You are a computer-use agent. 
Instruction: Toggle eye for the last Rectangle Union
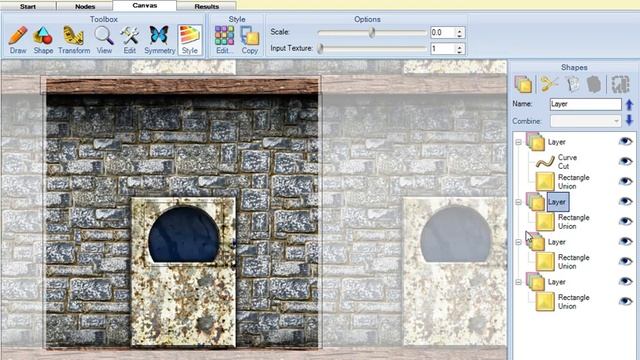[625, 301]
